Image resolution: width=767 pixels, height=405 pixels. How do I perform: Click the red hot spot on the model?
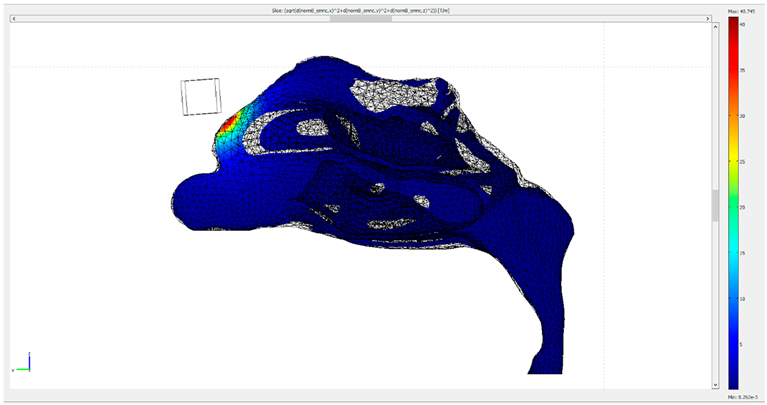click(x=226, y=125)
